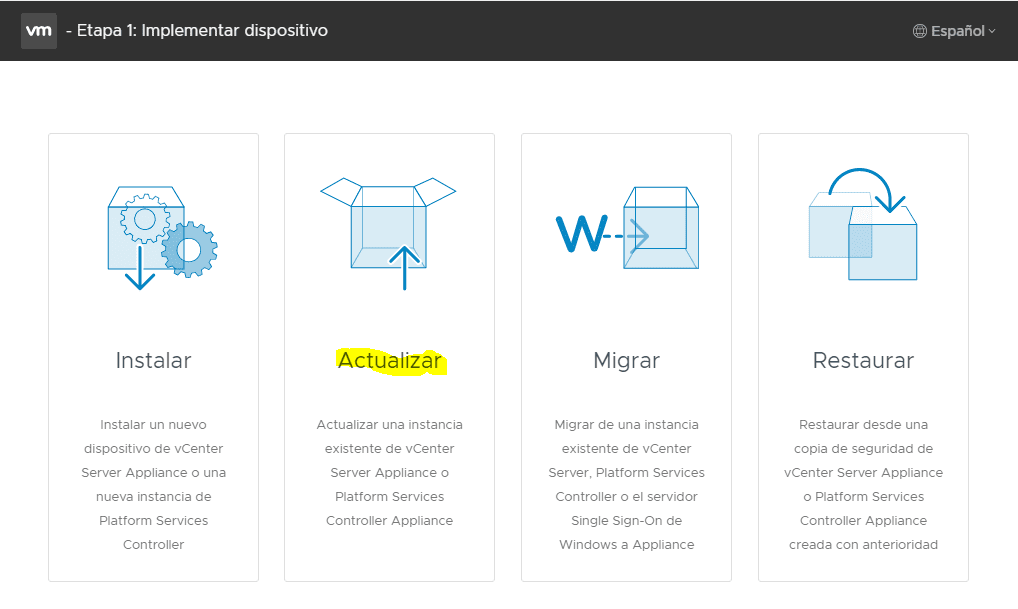
Task: Choose Migrar to migrate an existing instance
Action: (x=626, y=360)
